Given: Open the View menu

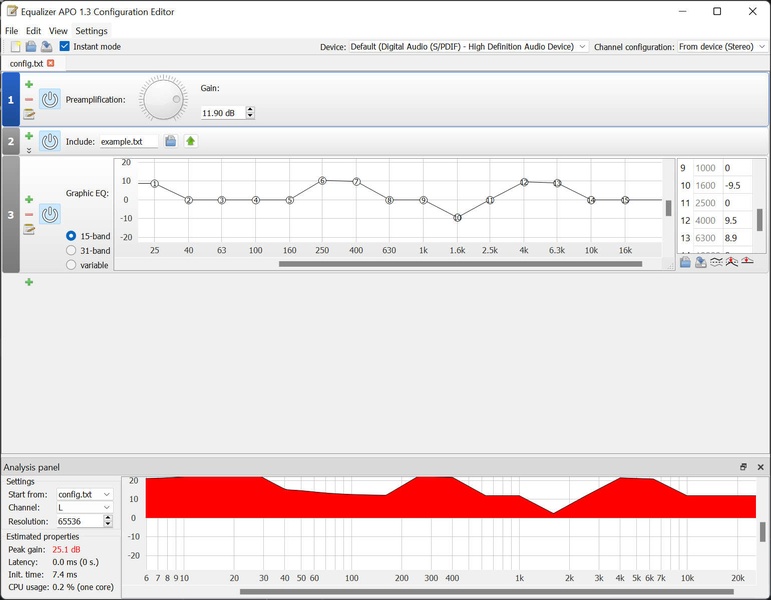Looking at the screenshot, I should (58, 31).
